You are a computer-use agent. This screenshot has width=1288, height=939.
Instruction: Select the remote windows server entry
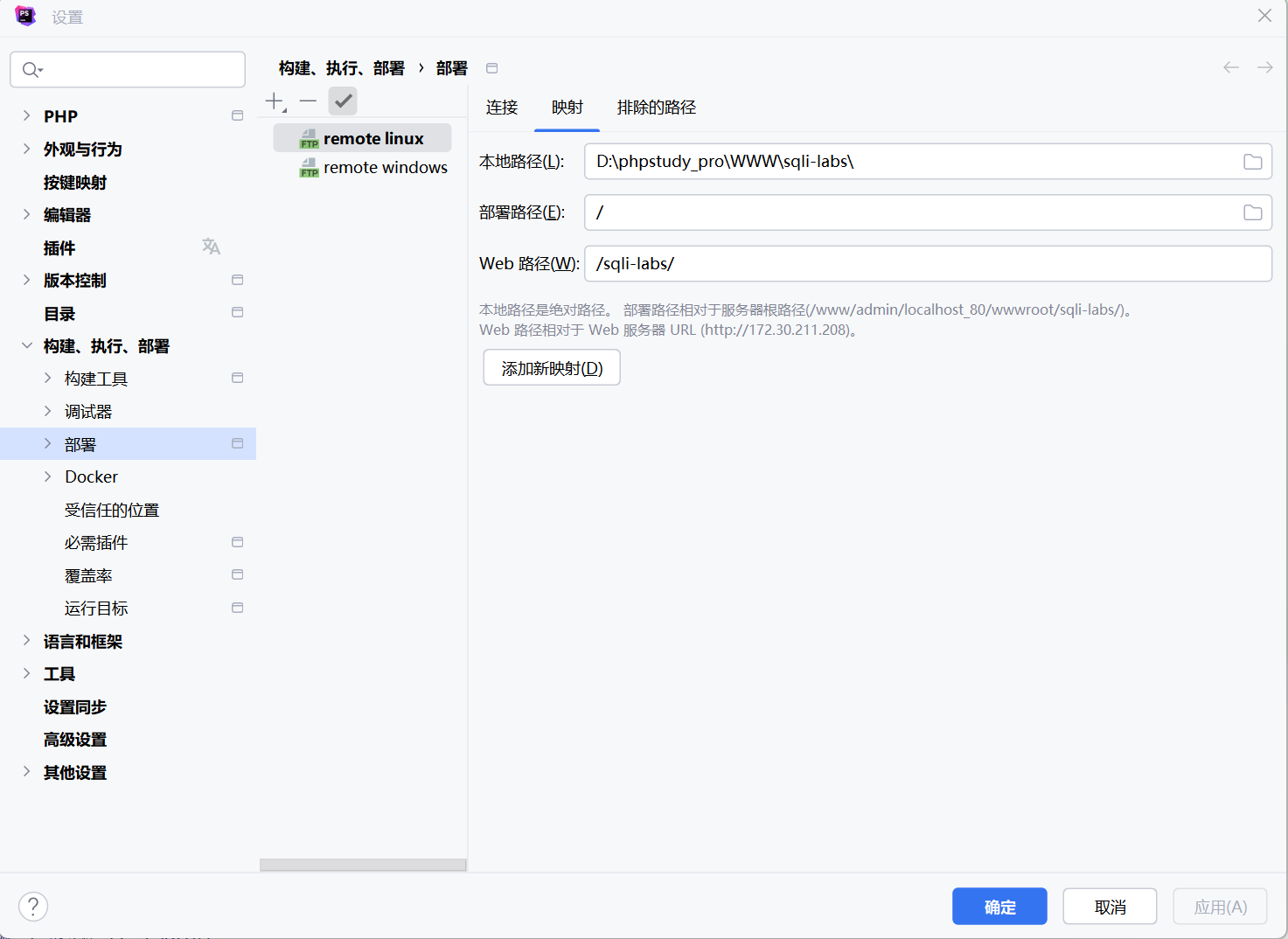click(385, 168)
